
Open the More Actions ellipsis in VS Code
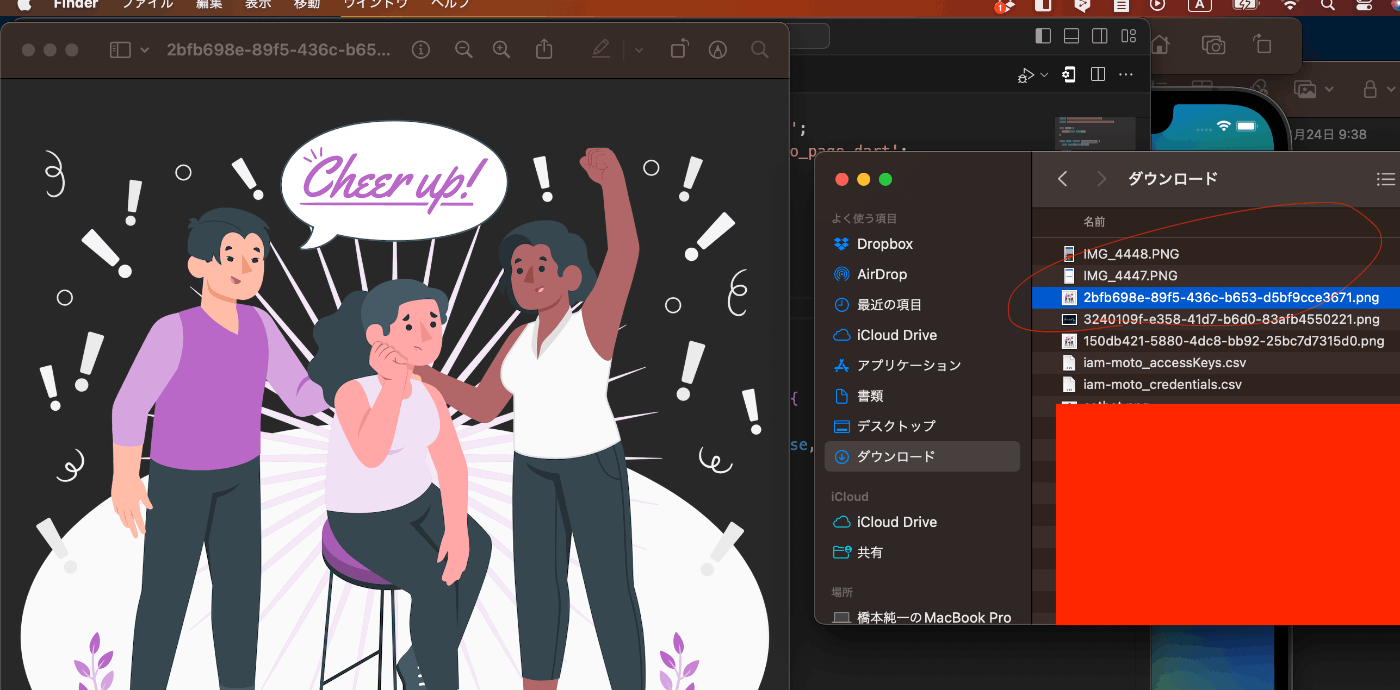coord(1126,75)
